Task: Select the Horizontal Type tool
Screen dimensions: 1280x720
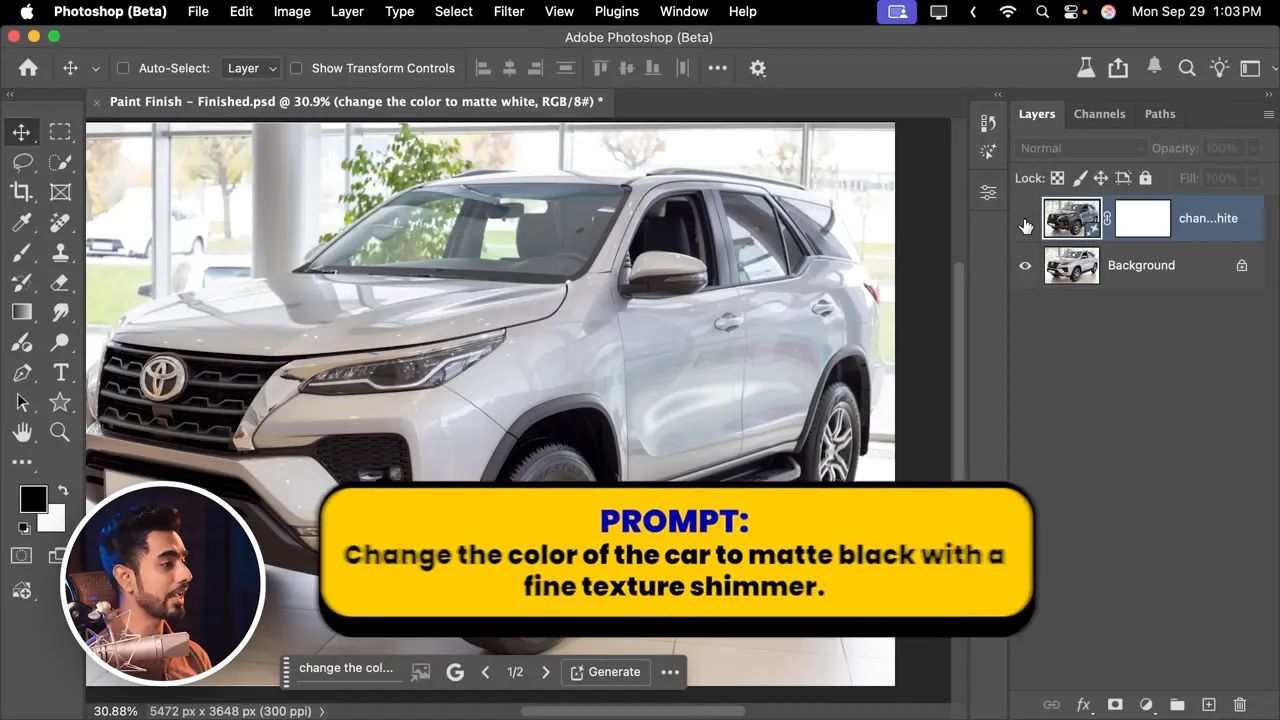Action: point(60,372)
